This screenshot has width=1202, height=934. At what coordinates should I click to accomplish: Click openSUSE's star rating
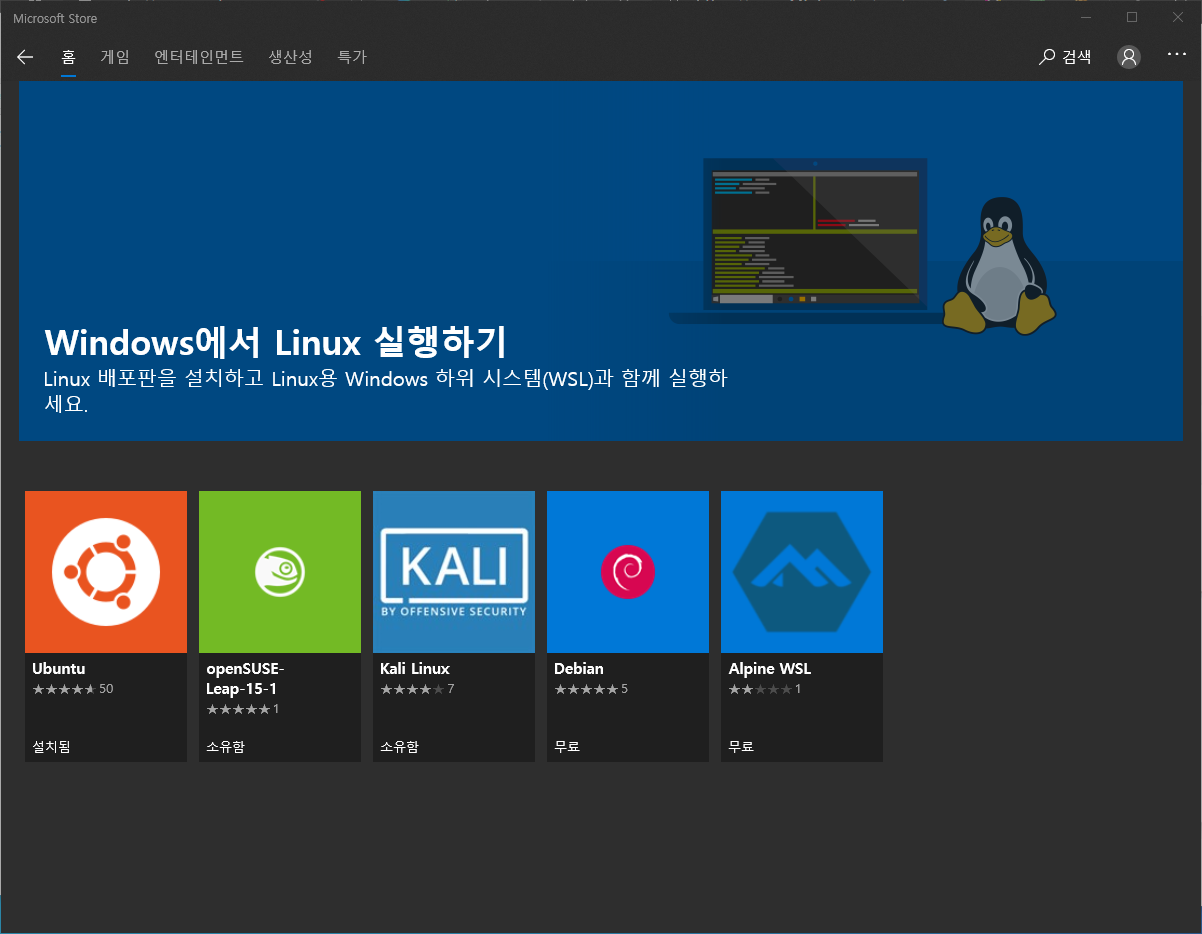238,709
